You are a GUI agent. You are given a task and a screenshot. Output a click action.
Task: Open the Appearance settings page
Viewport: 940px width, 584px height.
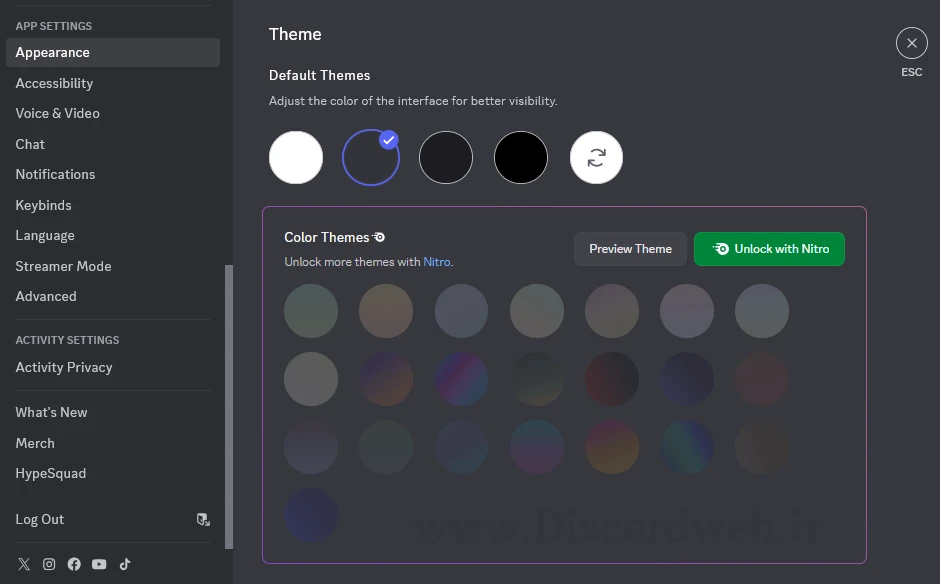click(113, 53)
